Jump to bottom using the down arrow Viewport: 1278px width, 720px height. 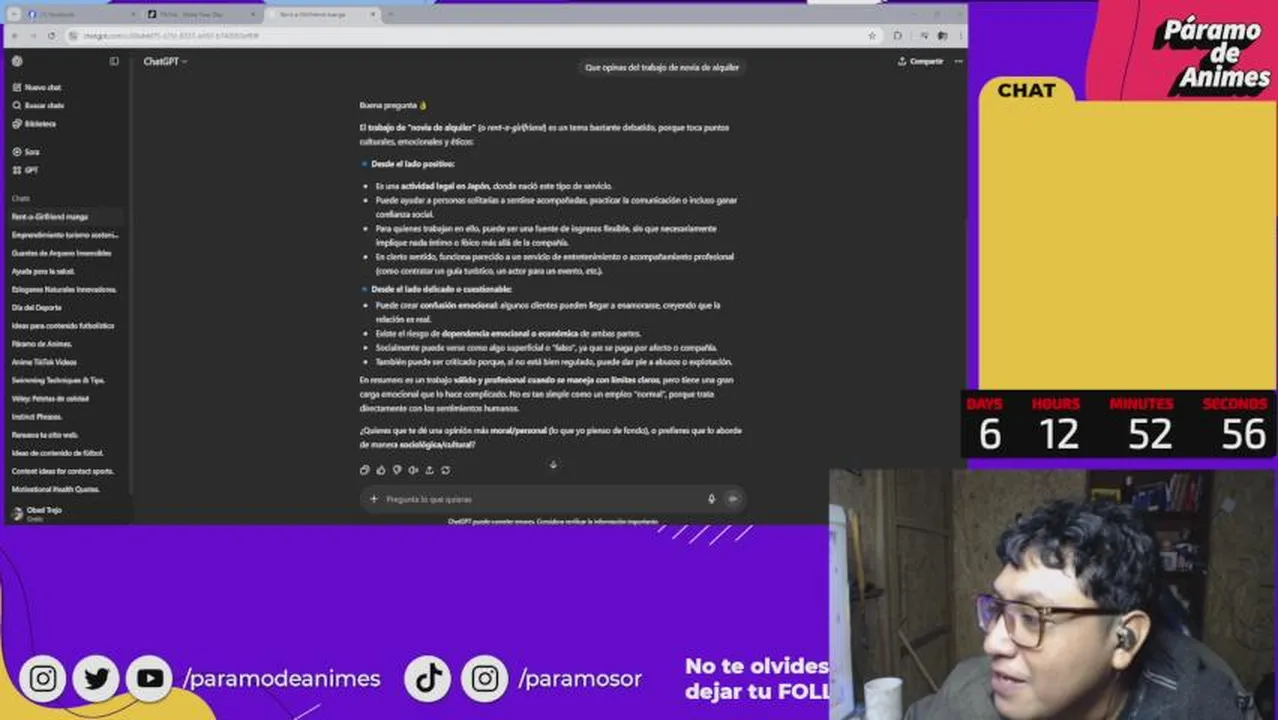point(553,464)
